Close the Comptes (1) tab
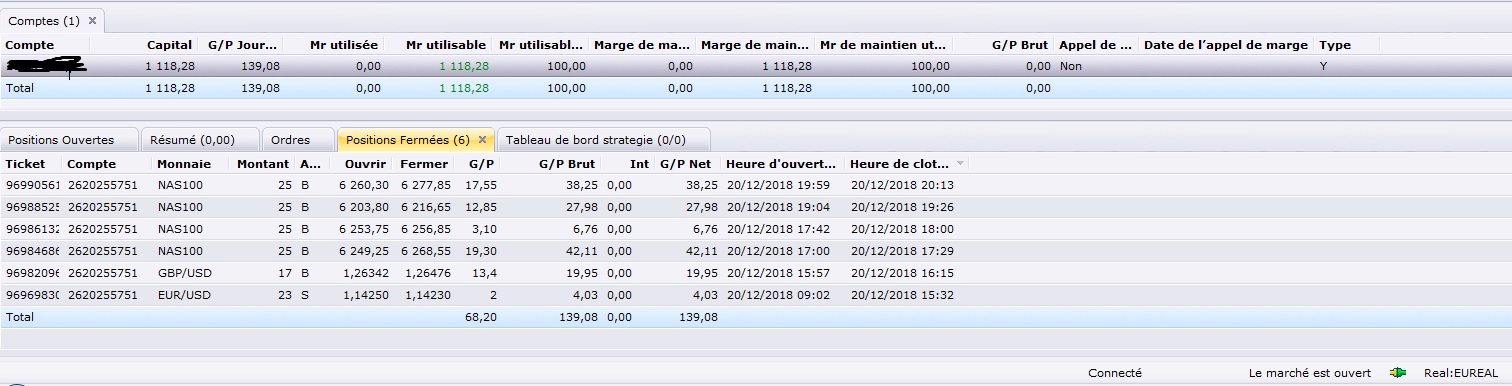Screen dimensions: 1512x386 pyautogui.click(x=92, y=20)
